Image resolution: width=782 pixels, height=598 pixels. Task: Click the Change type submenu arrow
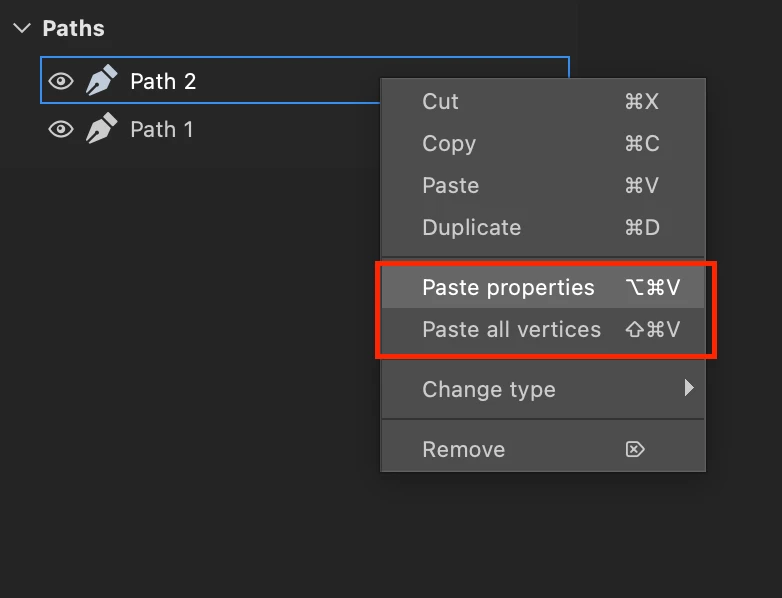[689, 388]
